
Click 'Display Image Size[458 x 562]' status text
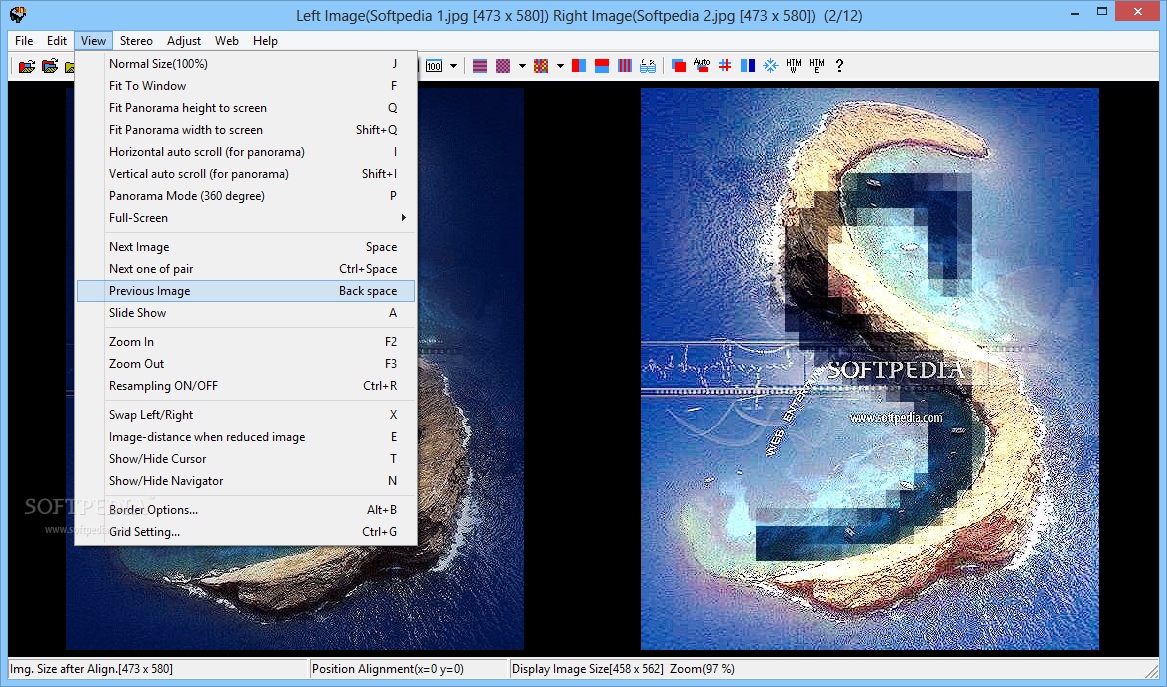(587, 668)
